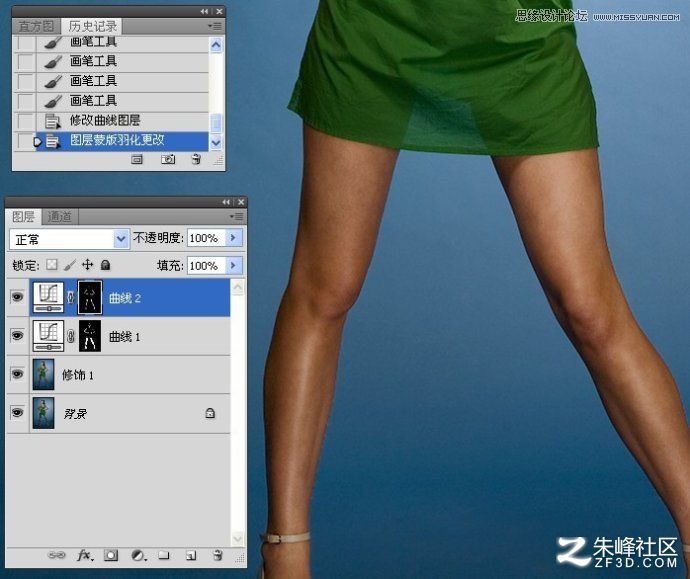Switch to the 通道 tab
The height and width of the screenshot is (579, 690).
click(x=59, y=216)
